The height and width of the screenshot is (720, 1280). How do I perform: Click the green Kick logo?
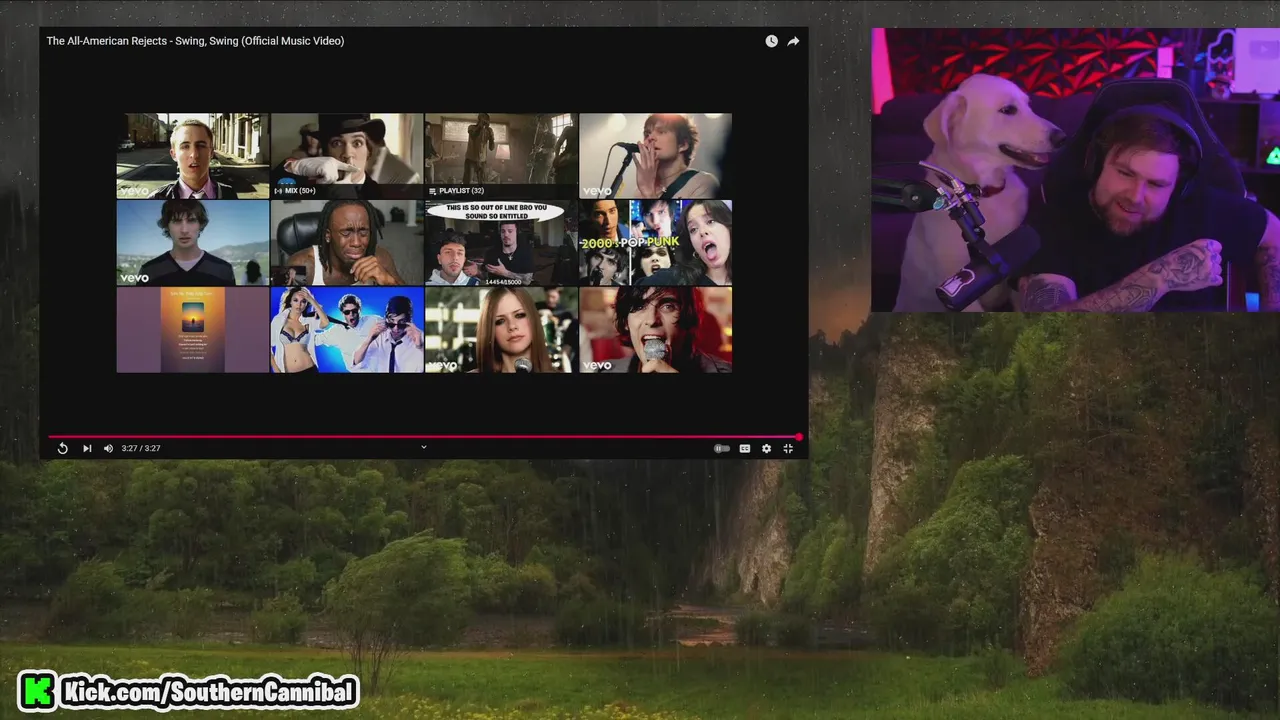[x=37, y=691]
